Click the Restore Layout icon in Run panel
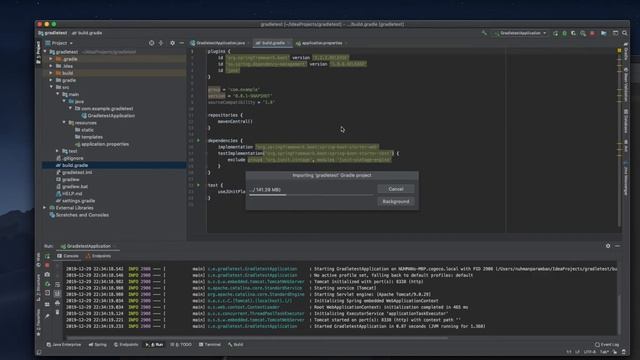The height and width of the screenshot is (360, 640). [x=47, y=304]
